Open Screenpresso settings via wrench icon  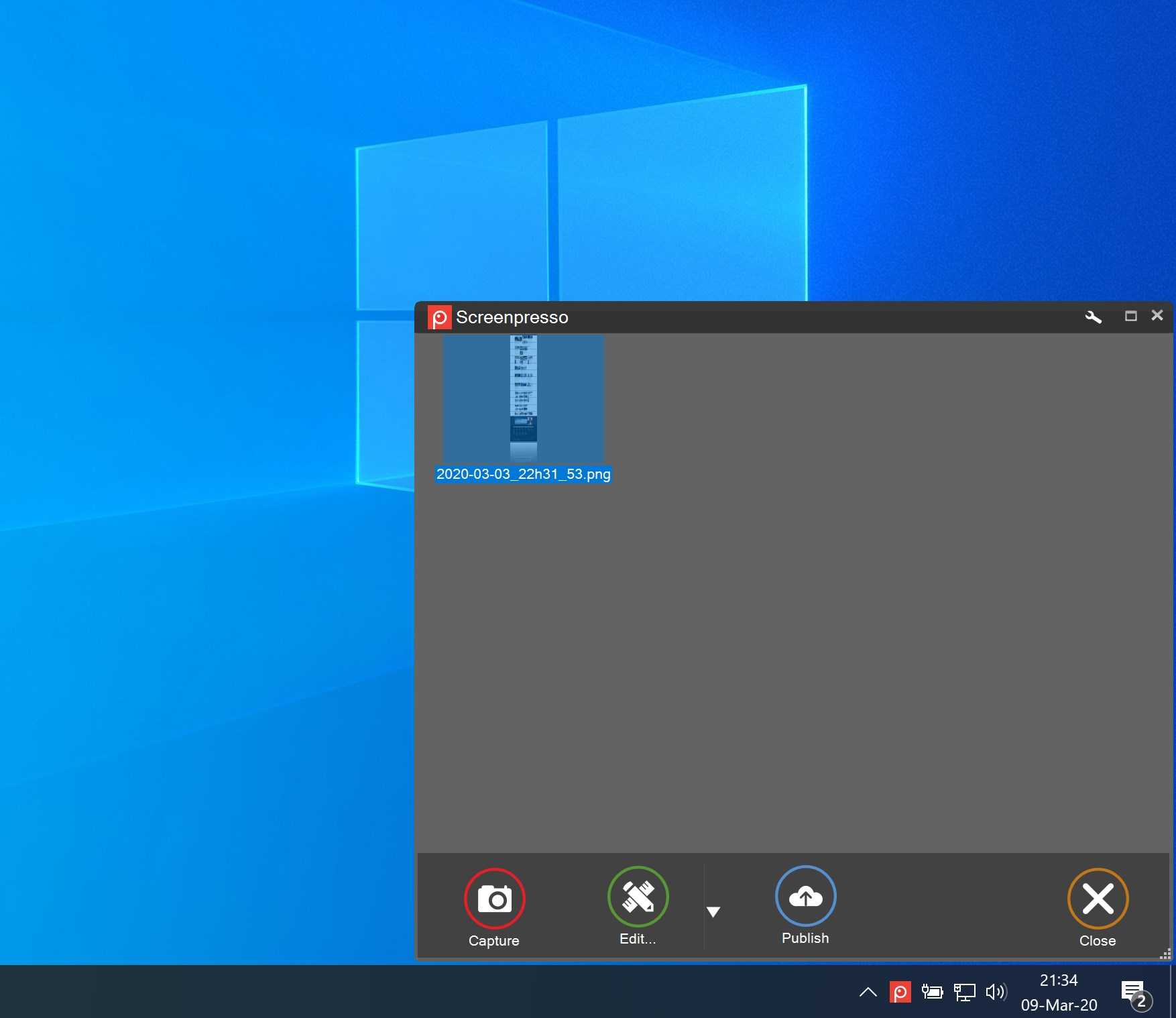[1093, 317]
